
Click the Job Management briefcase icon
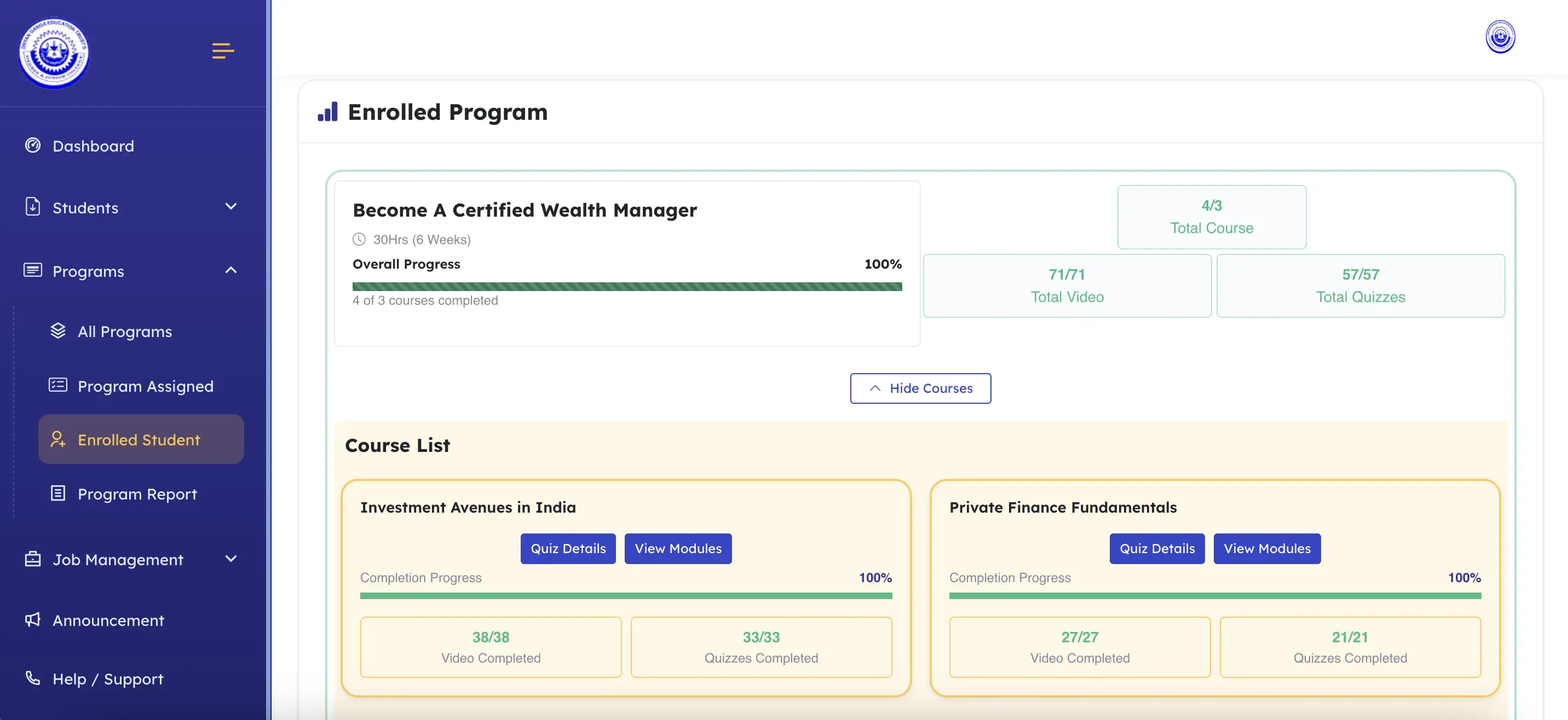(x=33, y=559)
